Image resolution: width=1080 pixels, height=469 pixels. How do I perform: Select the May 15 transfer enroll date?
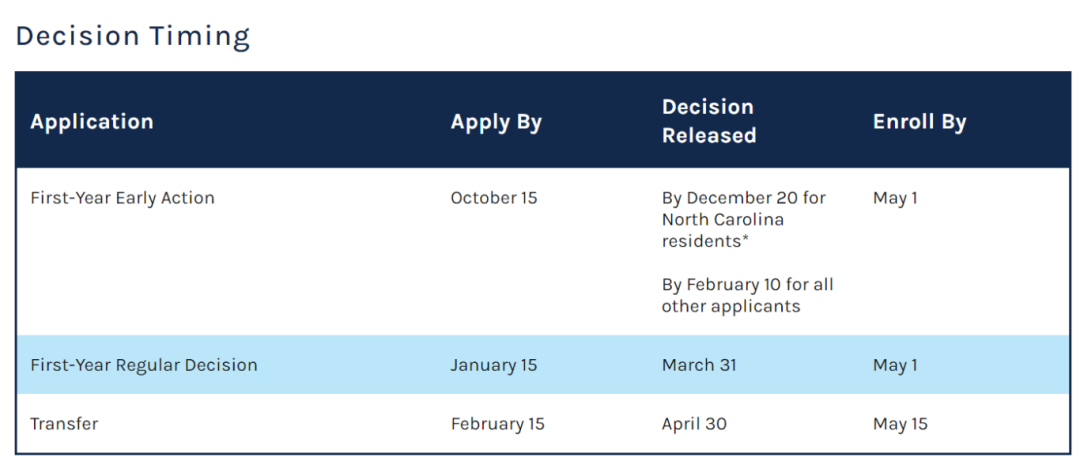point(900,424)
